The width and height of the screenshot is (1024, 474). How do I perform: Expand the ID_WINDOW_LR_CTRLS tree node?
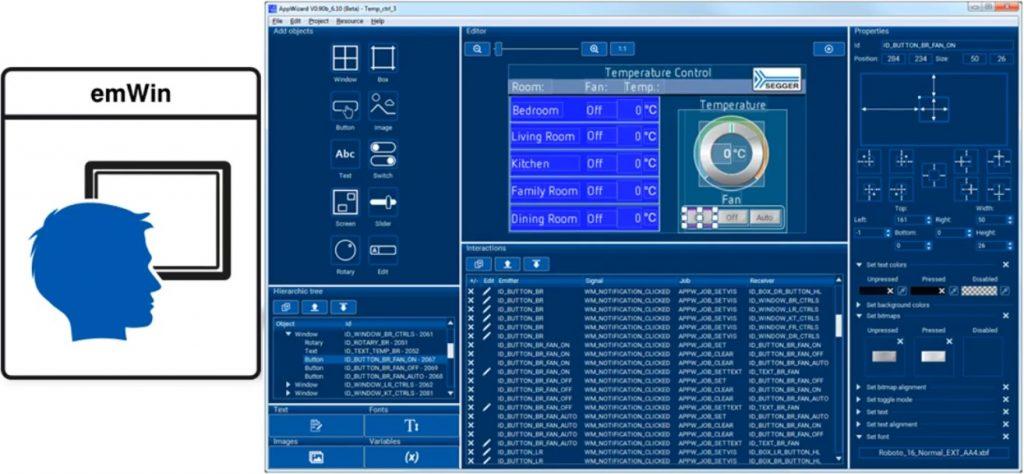coord(289,384)
